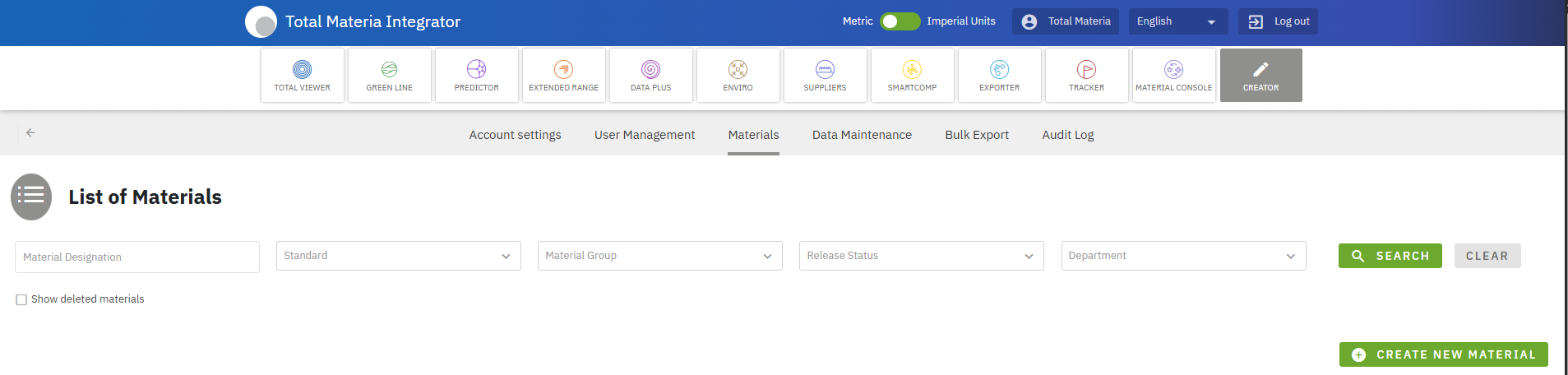
Task: Open the SmartComp module
Action: coord(912,75)
